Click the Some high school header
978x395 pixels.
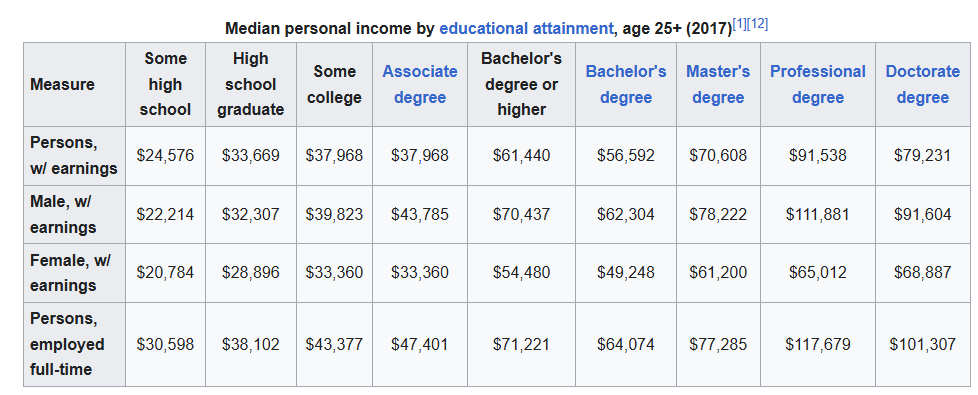165,84
